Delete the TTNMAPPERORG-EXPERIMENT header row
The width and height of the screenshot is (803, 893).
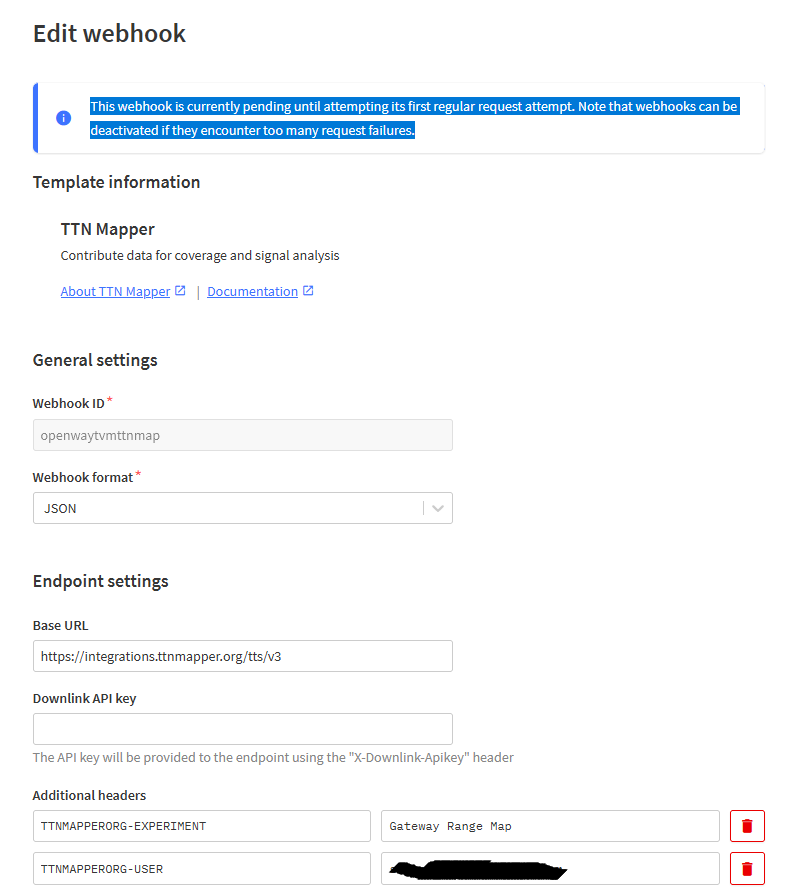pyautogui.click(x=747, y=826)
